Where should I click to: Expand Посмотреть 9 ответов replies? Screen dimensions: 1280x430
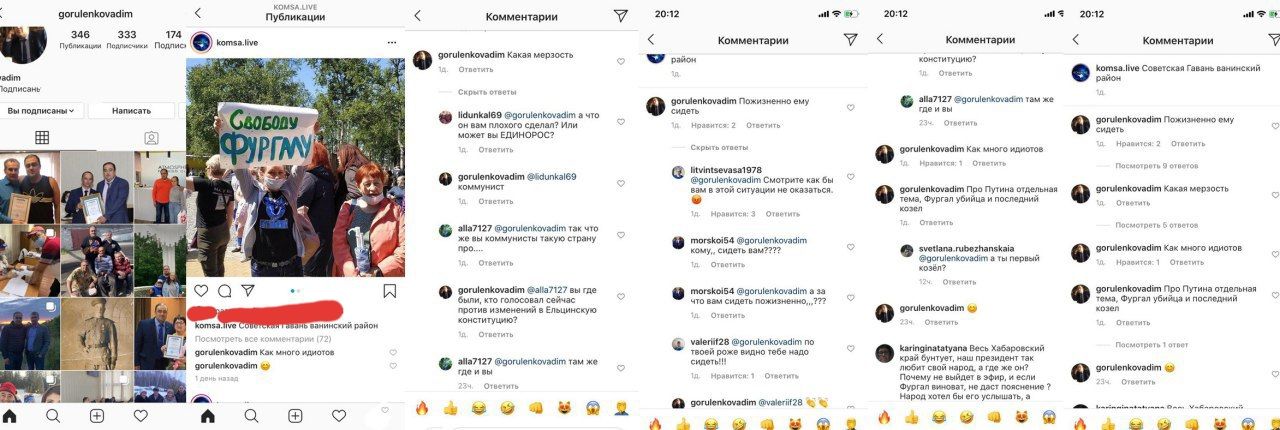[x=1157, y=165]
